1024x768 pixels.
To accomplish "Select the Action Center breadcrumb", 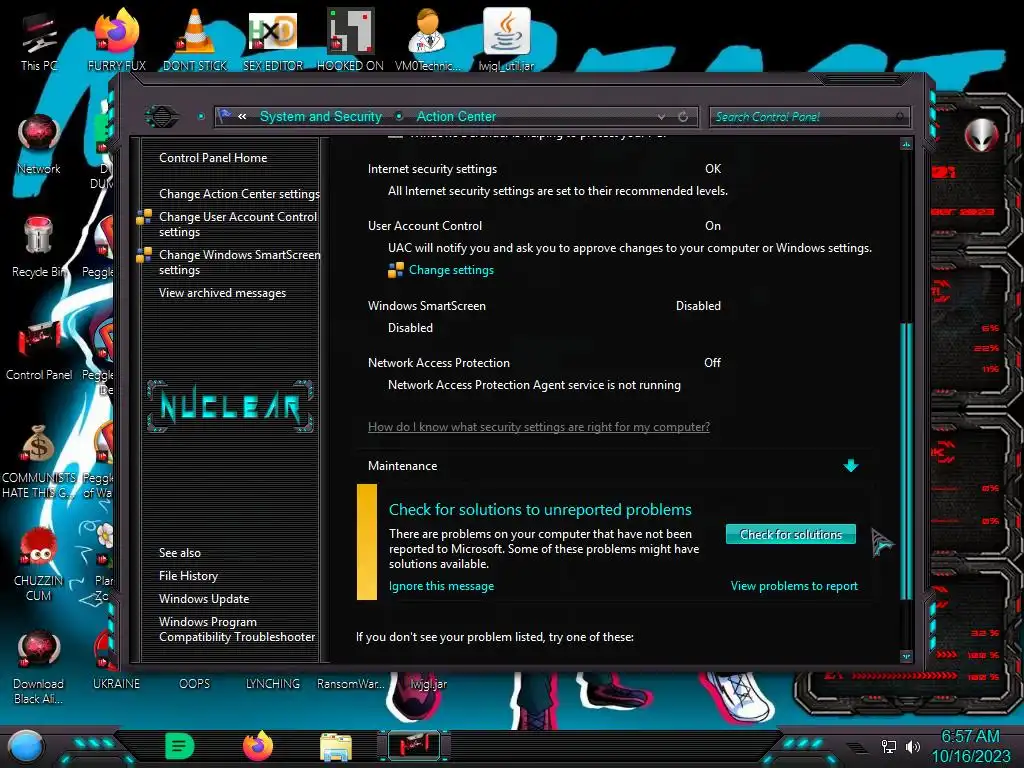I will coord(456,117).
